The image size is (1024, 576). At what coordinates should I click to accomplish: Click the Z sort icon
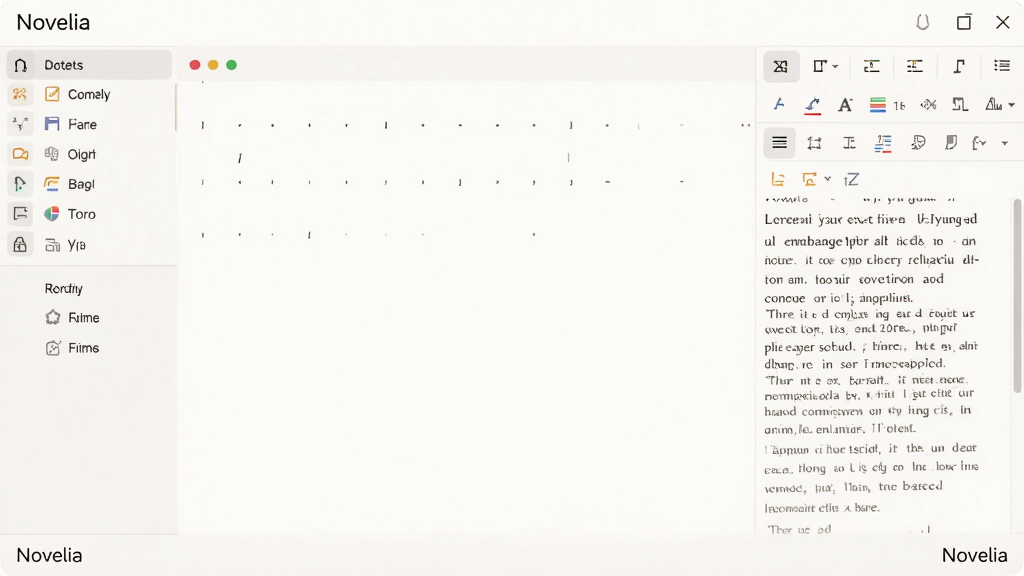pyautogui.click(x=851, y=180)
